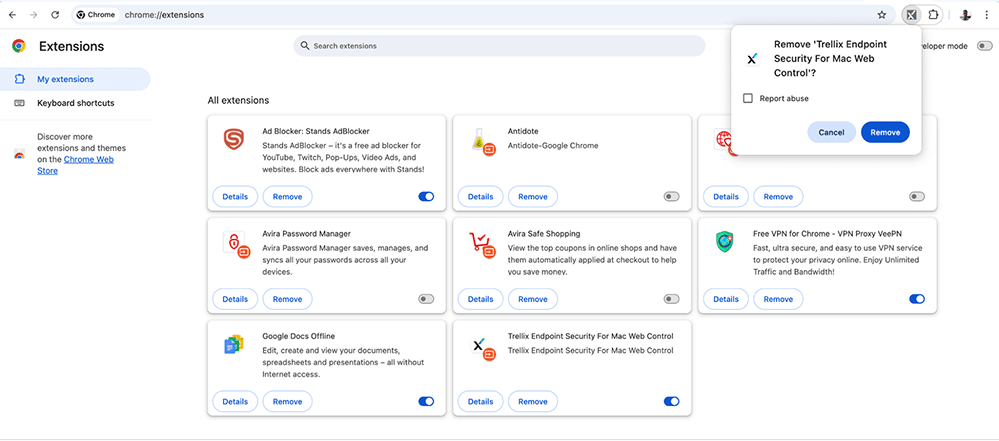The height and width of the screenshot is (441, 999).
Task: Enable the toggle on the globe-icon card
Action: [917, 197]
